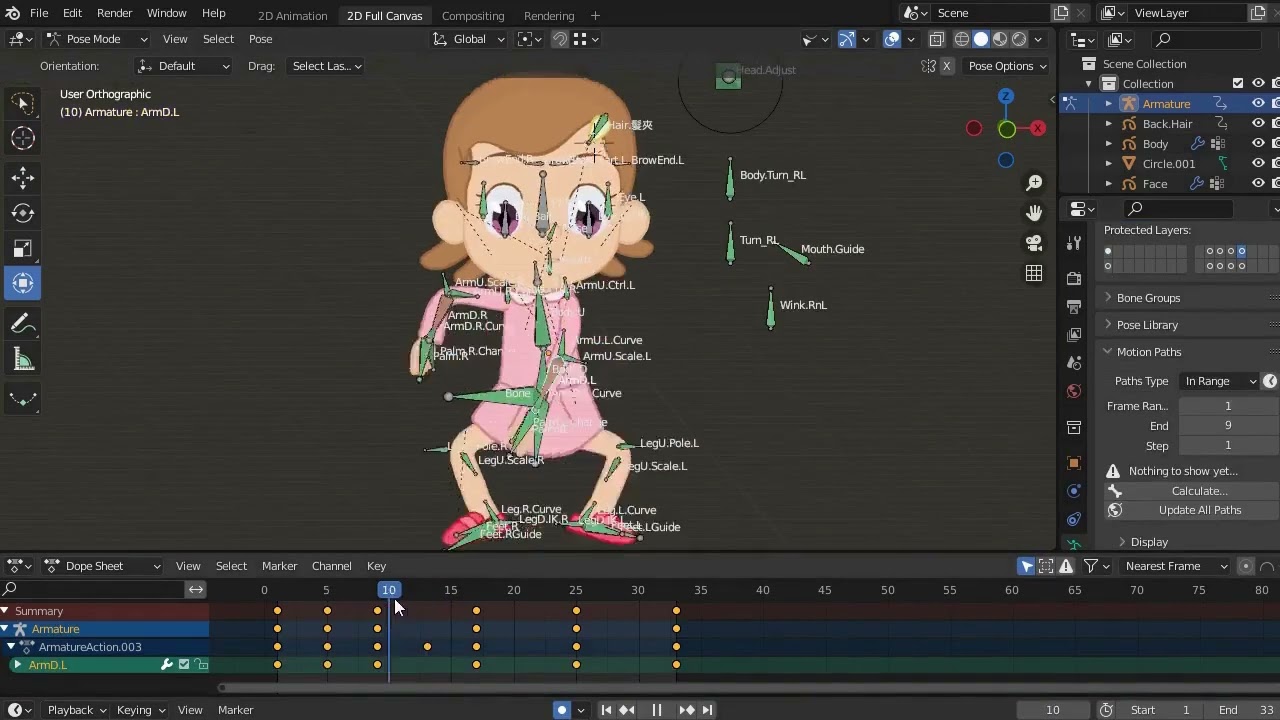Toggle viewport gizmos button
Image resolution: width=1280 pixels, height=720 pixels.
pyautogui.click(x=847, y=39)
